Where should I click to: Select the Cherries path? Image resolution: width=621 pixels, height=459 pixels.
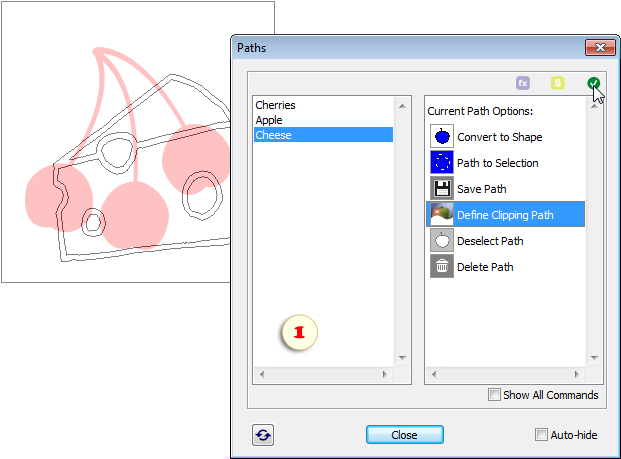pyautogui.click(x=323, y=105)
